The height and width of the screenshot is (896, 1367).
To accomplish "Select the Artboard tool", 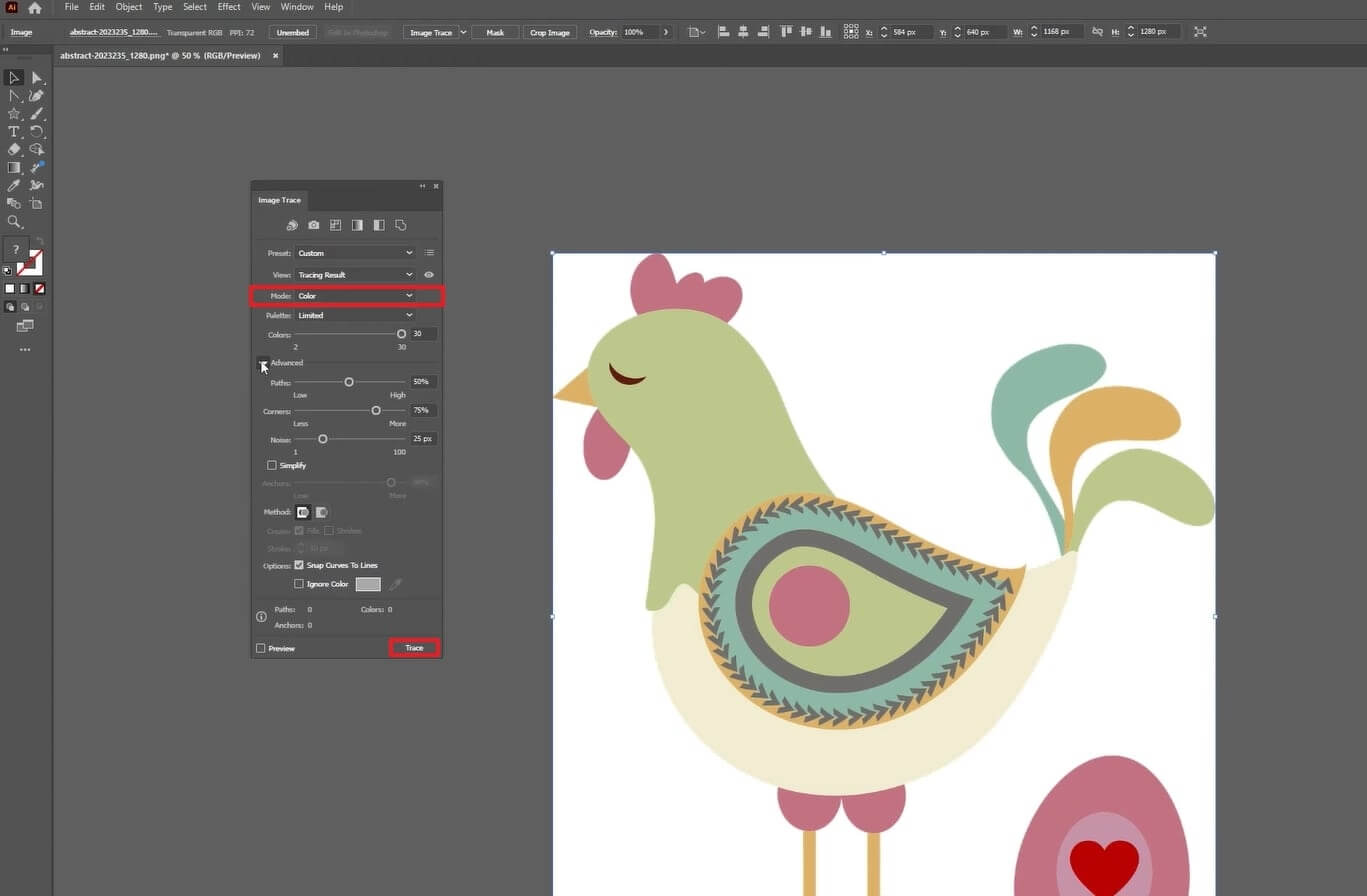I will pos(37,204).
